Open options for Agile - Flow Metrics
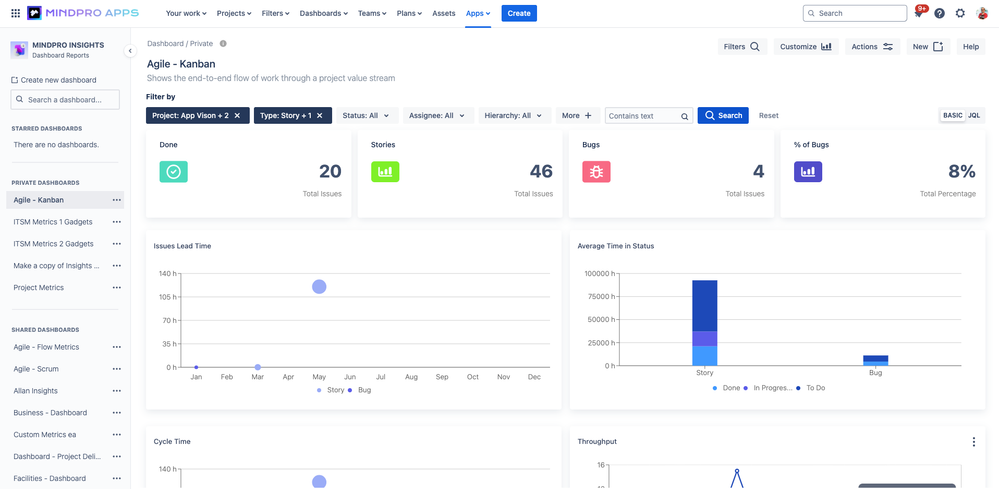Image resolution: width=999 pixels, height=489 pixels. point(117,347)
